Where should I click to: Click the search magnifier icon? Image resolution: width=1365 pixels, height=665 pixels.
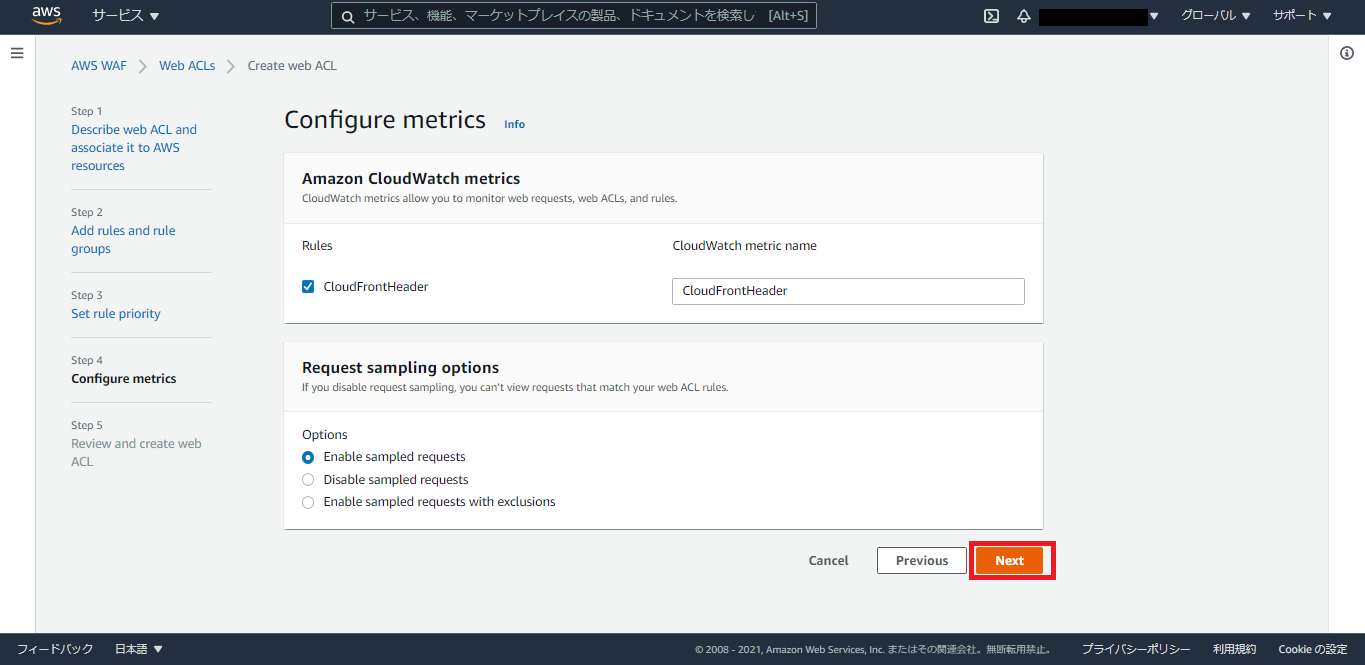pyautogui.click(x=347, y=16)
